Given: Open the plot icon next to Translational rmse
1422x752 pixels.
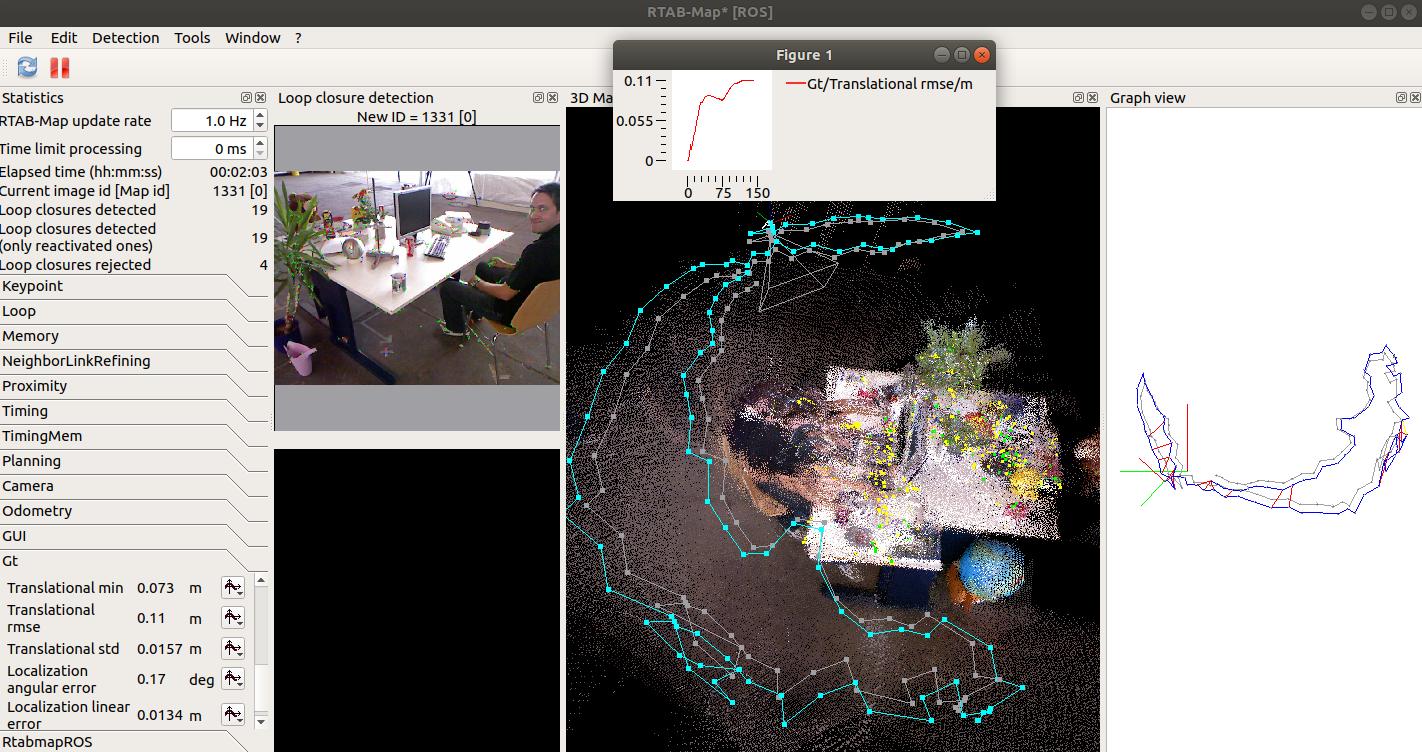Looking at the screenshot, I should click(232, 618).
